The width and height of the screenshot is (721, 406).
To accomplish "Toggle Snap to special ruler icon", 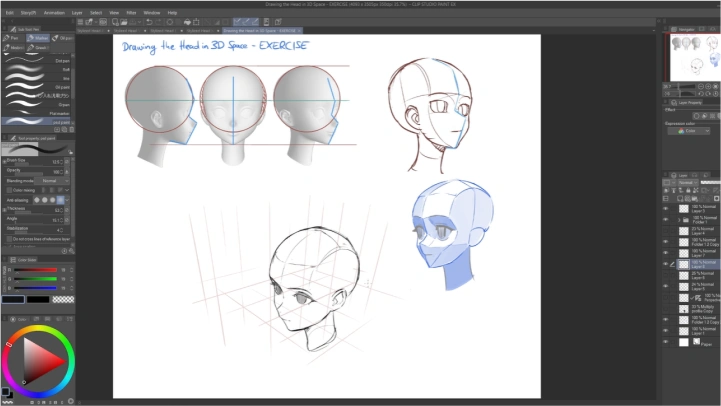I will coord(246,22).
